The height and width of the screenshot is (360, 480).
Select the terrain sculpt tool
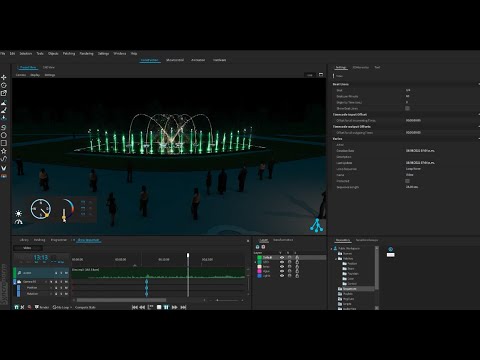(4, 103)
